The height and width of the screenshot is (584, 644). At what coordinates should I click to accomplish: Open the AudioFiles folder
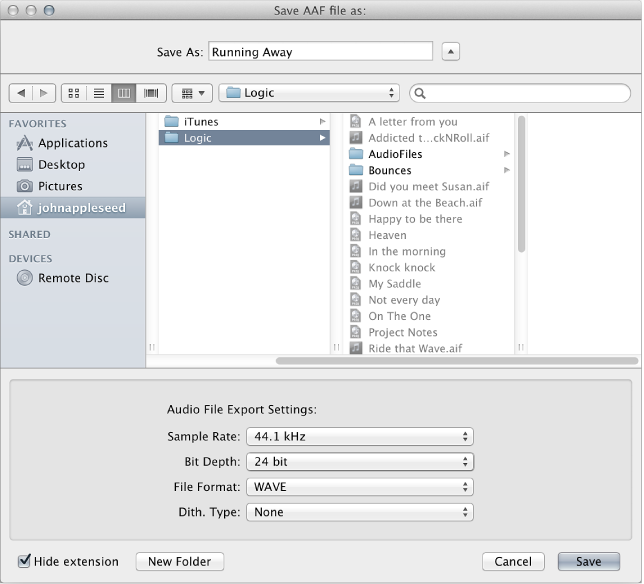click(x=429, y=154)
